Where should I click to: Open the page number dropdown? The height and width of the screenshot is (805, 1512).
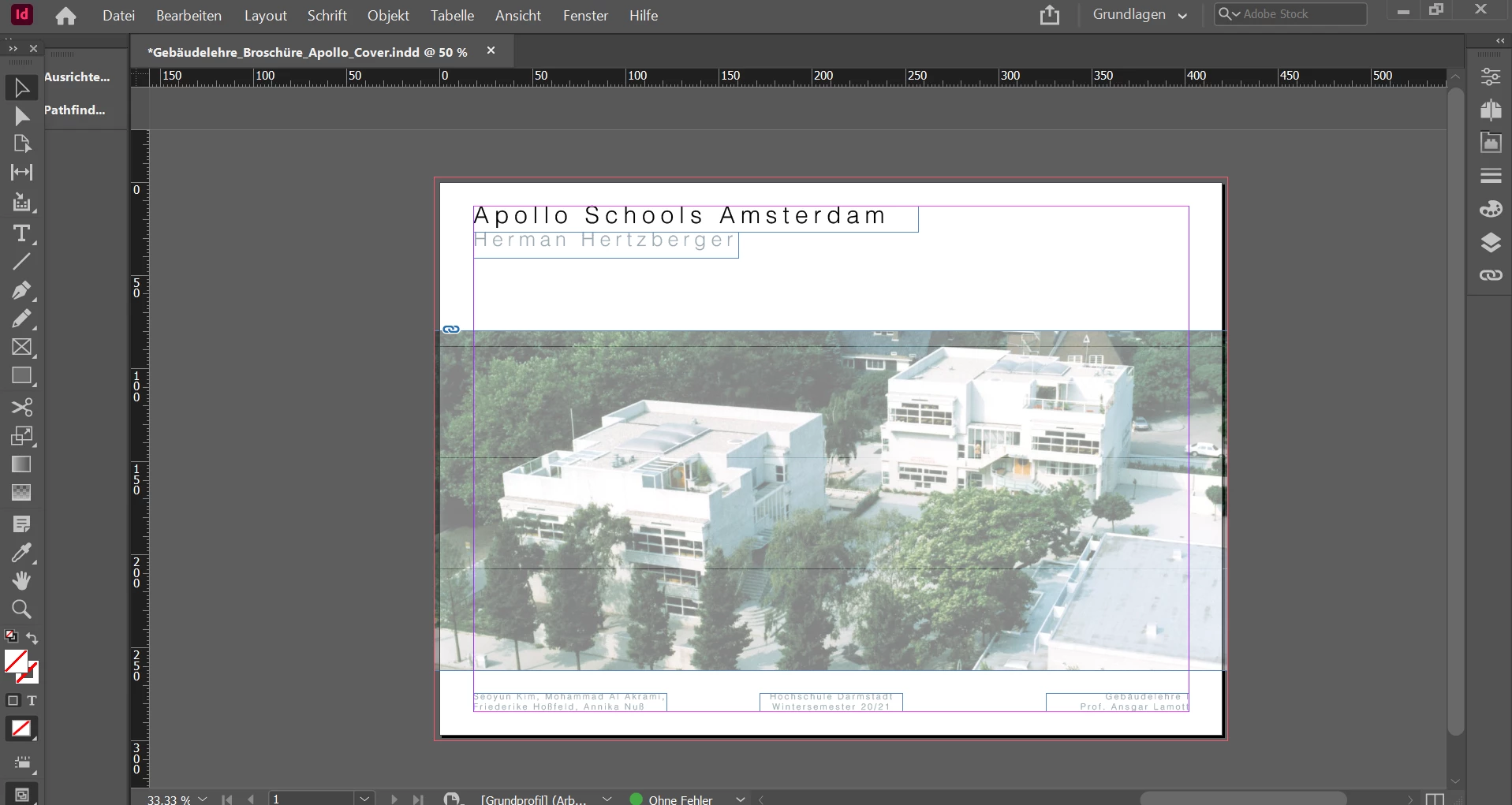point(364,799)
